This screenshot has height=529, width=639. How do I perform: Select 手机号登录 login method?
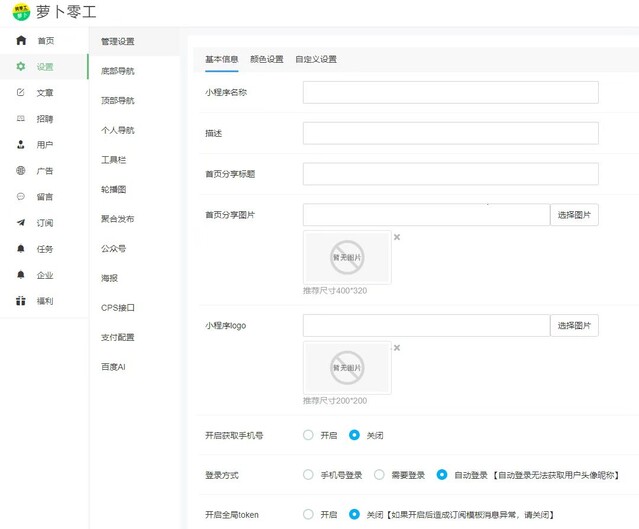[x=308, y=475]
